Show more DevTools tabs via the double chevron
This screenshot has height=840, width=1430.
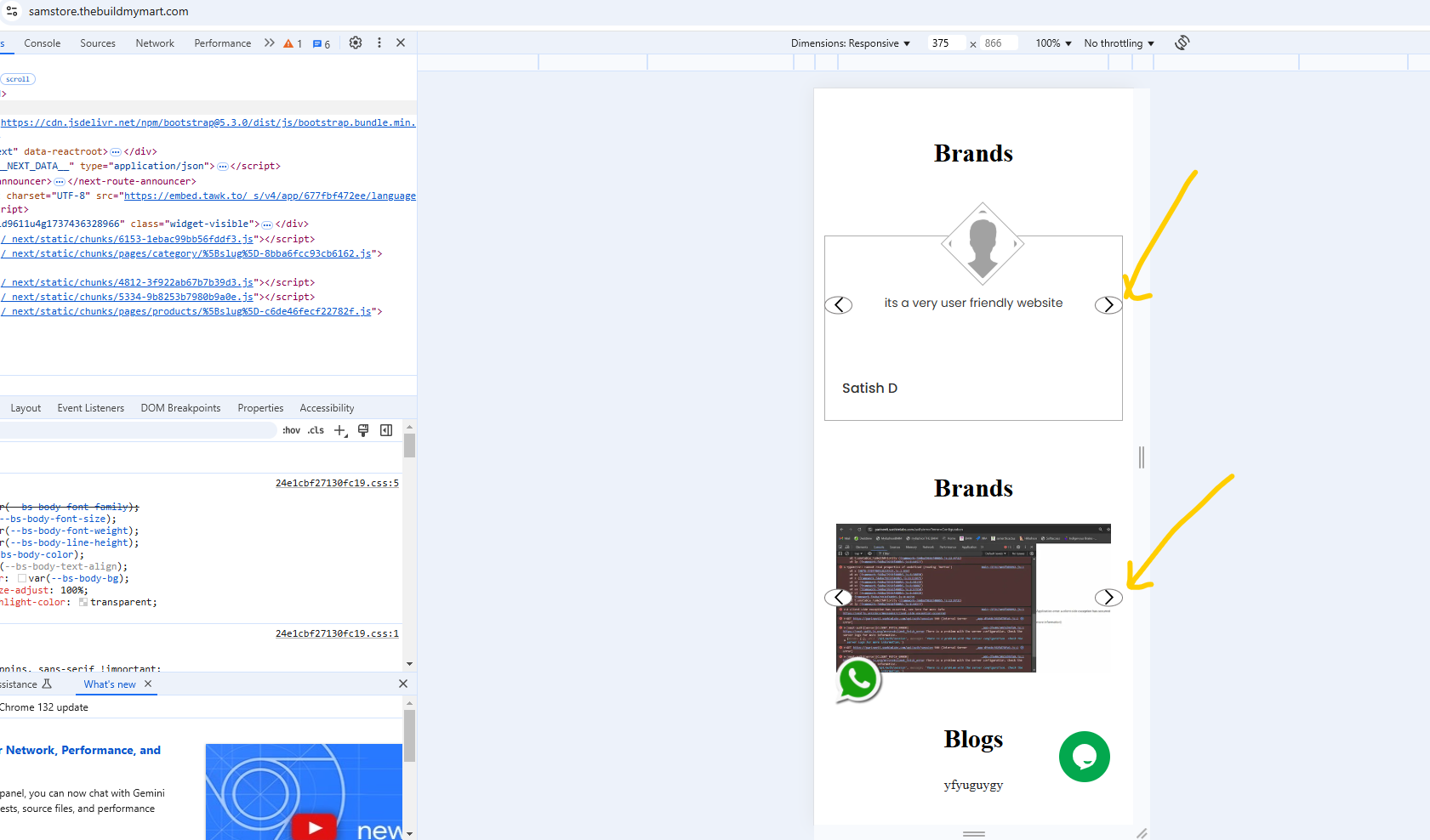coord(270,43)
